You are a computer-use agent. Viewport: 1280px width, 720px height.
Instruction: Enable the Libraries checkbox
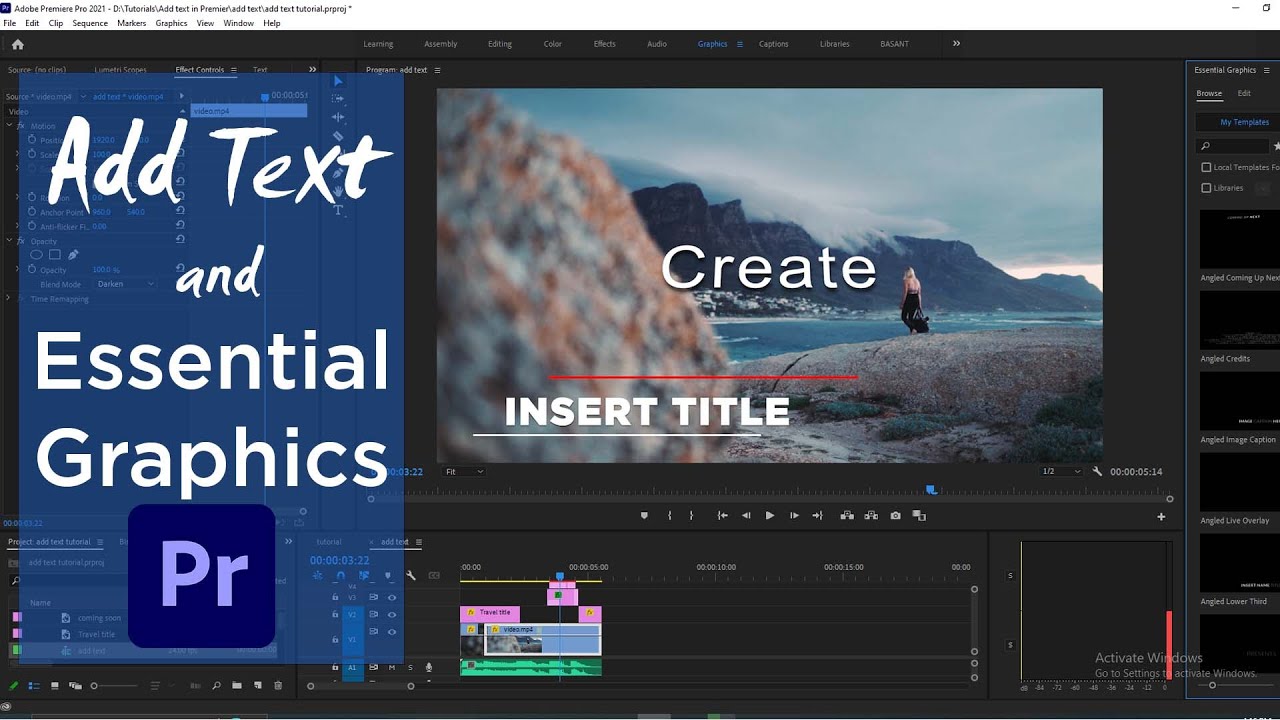[1206, 188]
